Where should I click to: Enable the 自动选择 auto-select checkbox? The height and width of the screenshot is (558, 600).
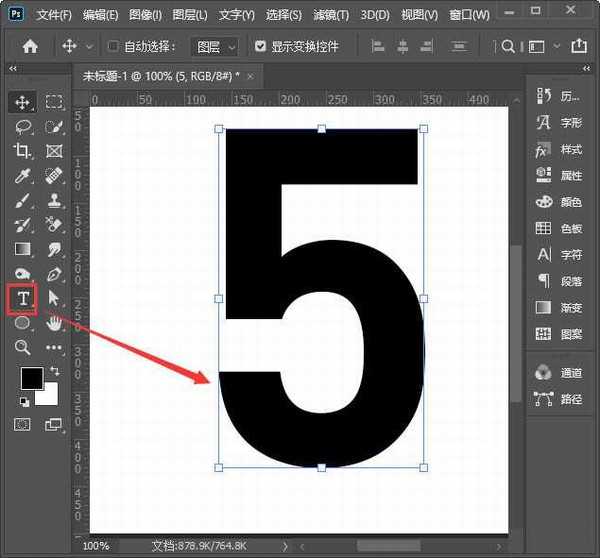click(113, 46)
